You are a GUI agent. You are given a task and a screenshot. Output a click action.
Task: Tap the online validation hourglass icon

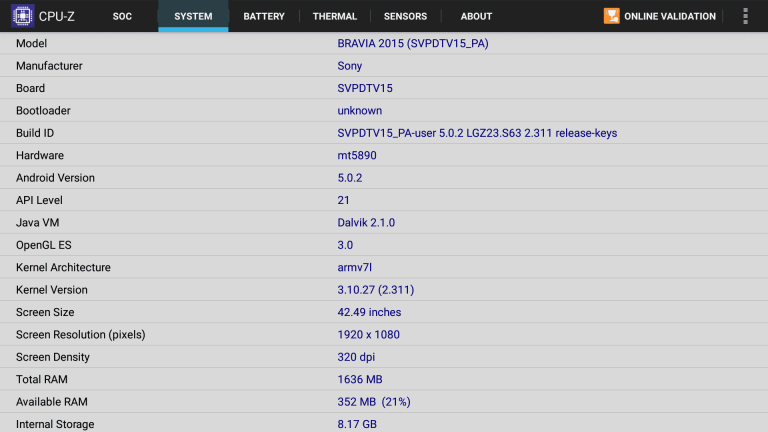click(x=611, y=16)
